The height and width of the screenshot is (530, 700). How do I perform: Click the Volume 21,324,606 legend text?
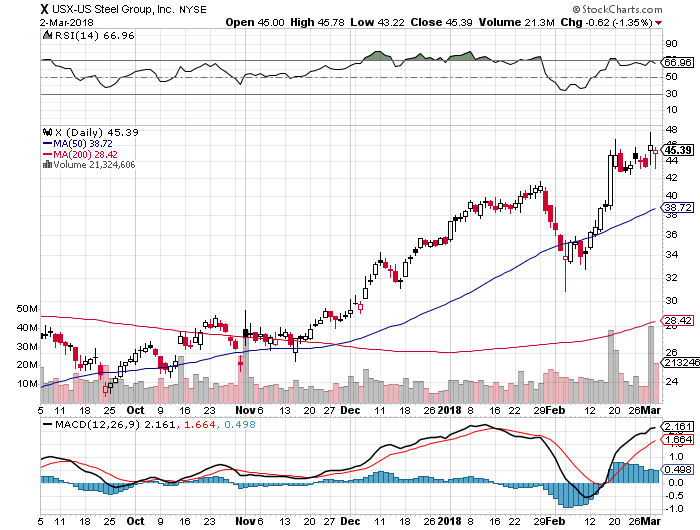point(94,165)
